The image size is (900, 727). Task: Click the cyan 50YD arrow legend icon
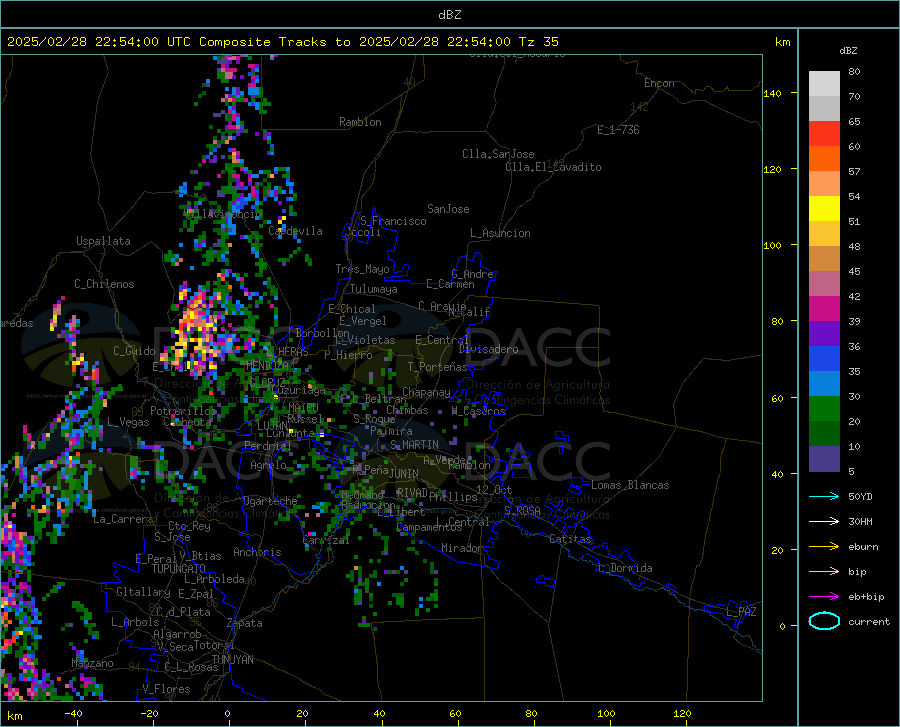[824, 496]
